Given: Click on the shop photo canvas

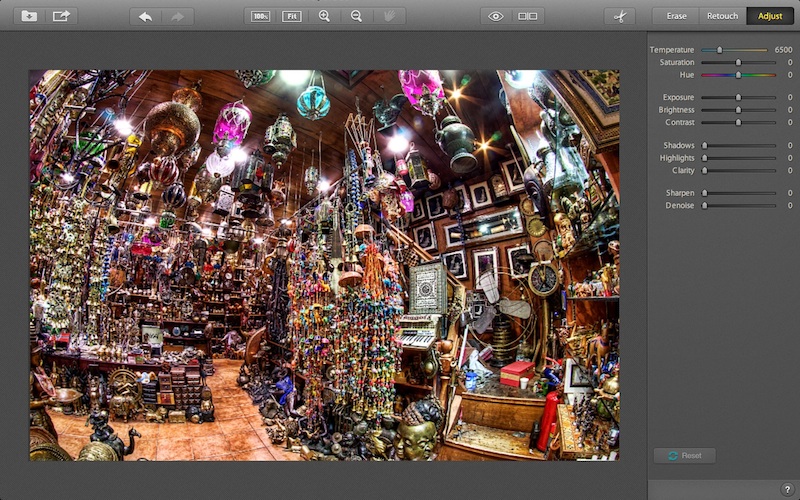Looking at the screenshot, I should 324,265.
